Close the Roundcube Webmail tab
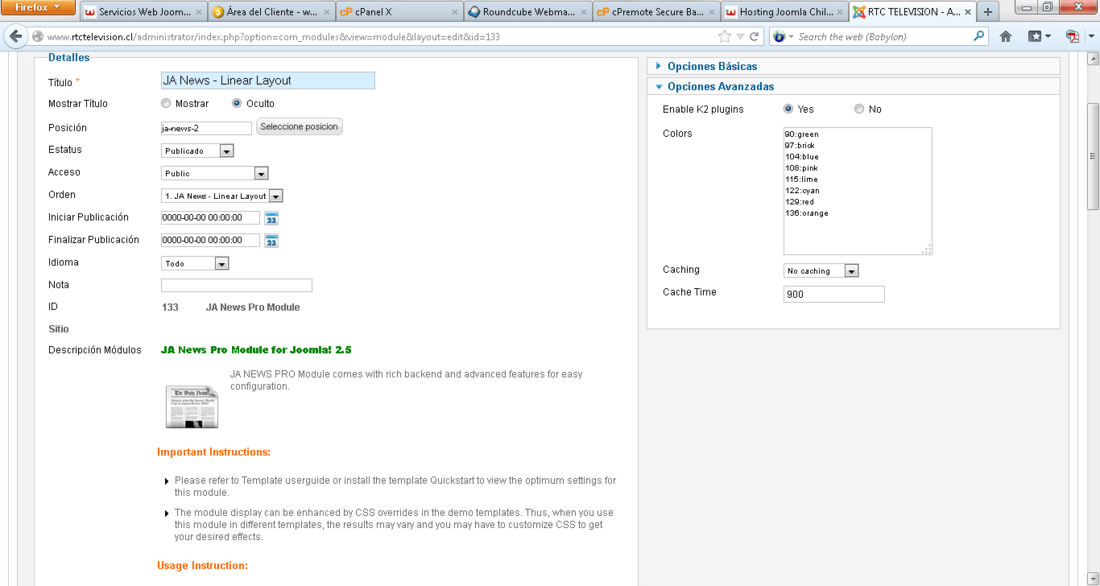Viewport: 1100px width, 586px height. click(x=583, y=12)
